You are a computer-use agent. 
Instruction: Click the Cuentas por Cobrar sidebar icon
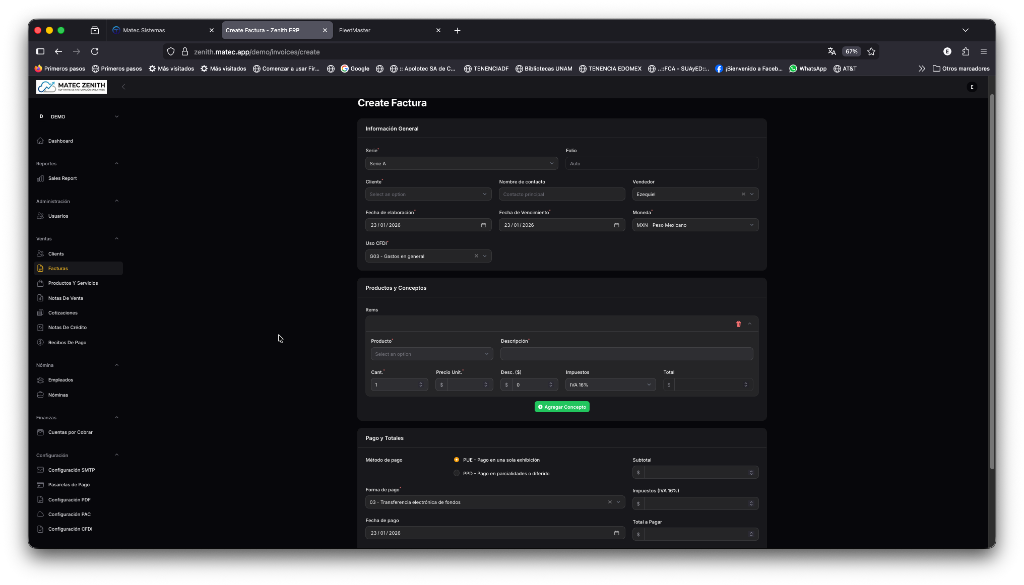40,432
